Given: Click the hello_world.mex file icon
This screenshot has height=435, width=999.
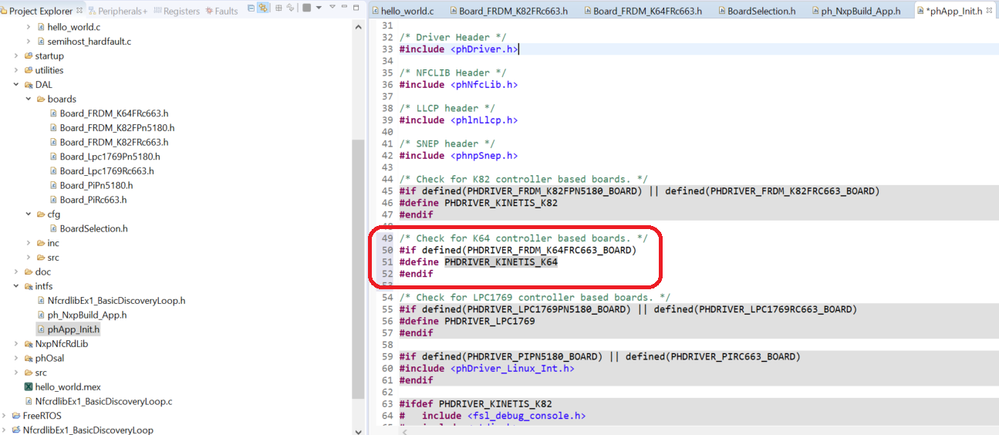Looking at the screenshot, I should point(28,387).
